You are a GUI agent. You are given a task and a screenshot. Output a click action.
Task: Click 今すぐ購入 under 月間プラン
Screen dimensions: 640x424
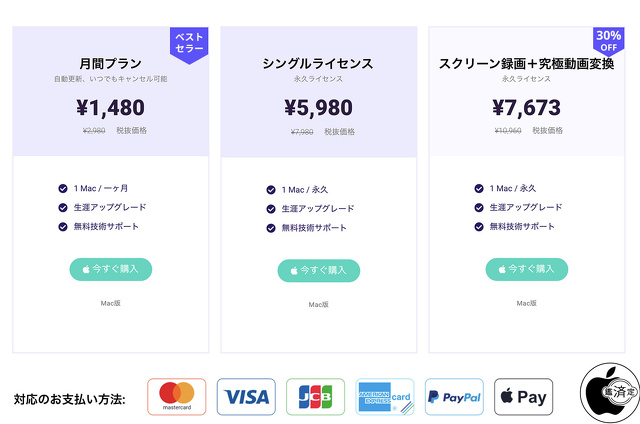111,269
